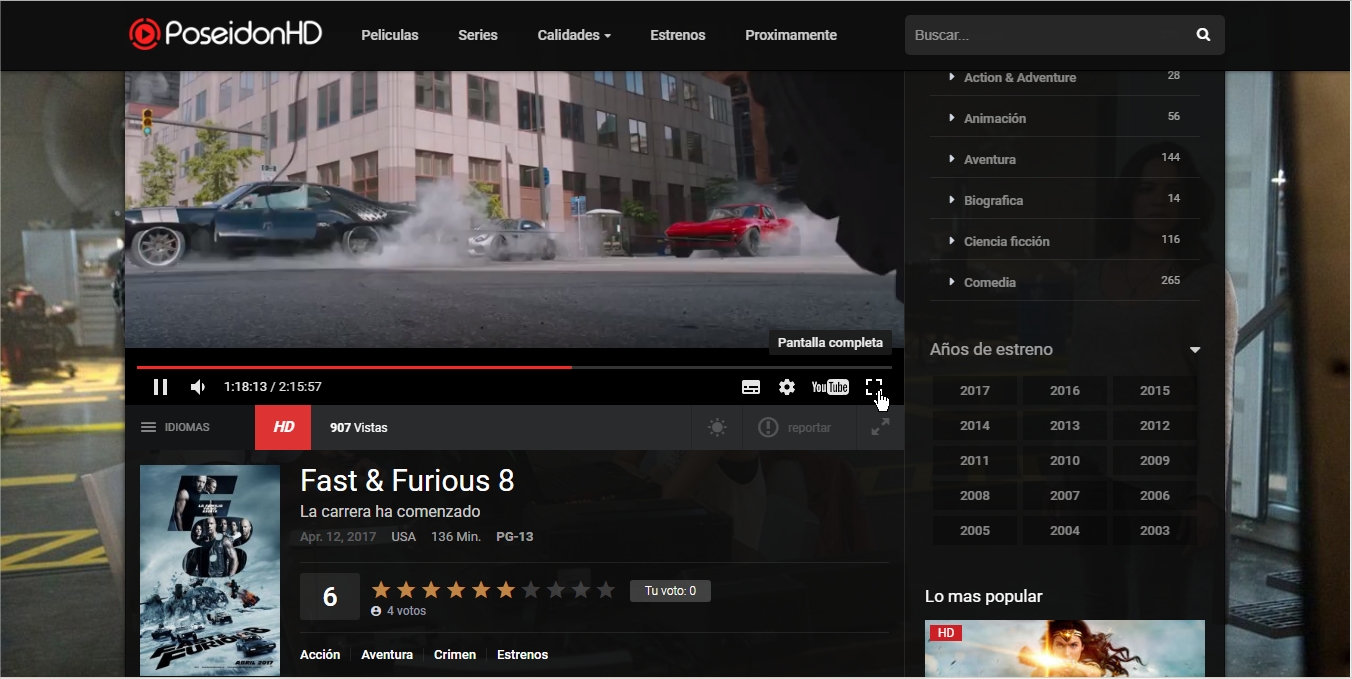Open the Aventura tag under rating
Screen dimensions: 1352x679
pyautogui.click(x=387, y=655)
